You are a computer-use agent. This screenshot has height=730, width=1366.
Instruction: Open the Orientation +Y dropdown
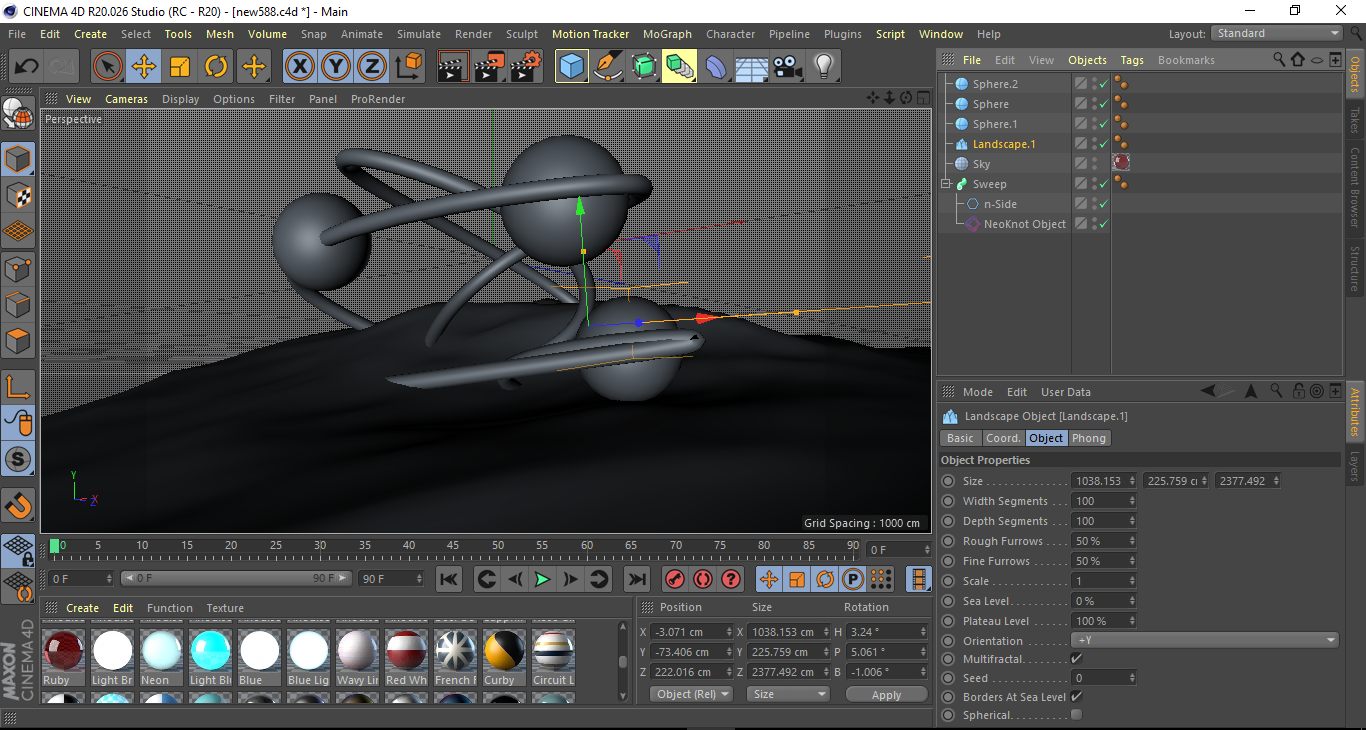[x=1205, y=641]
